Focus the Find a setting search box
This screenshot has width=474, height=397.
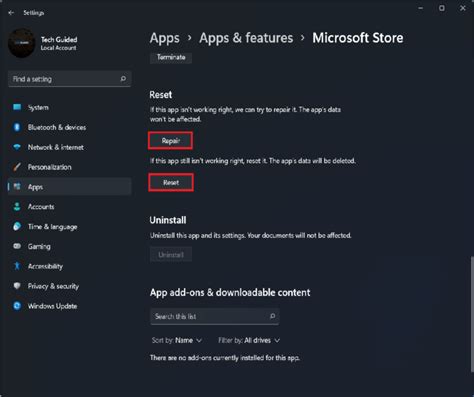pos(69,79)
